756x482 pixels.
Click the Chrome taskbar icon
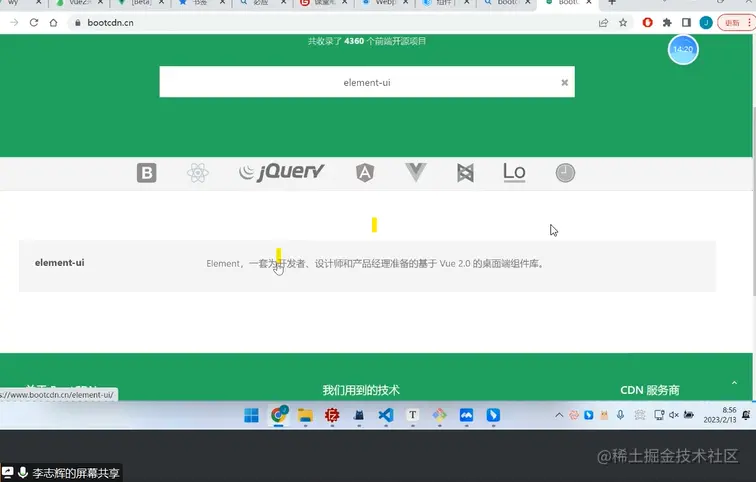279,415
